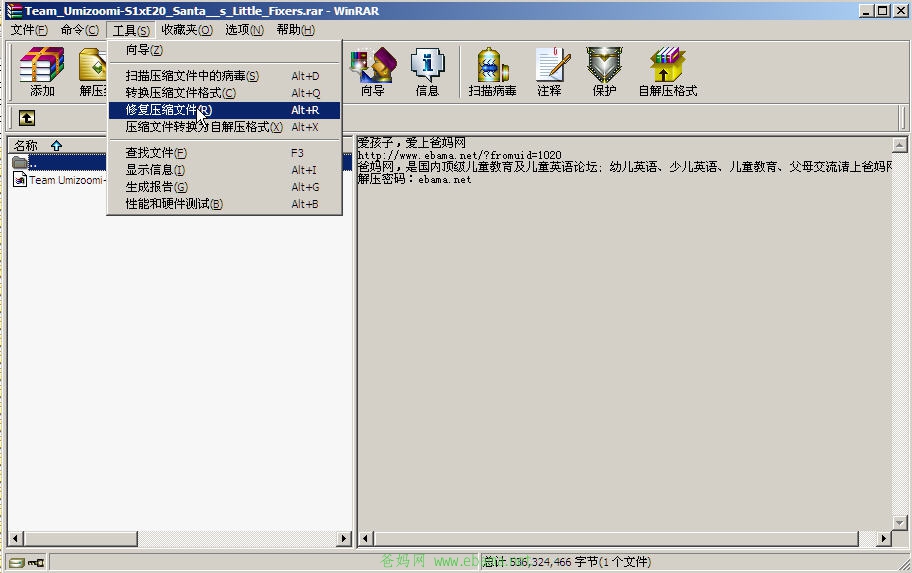The width and height of the screenshot is (912, 573).
Task: Choose 扫描压缩文件中的病毒(S) menu entry
Action: tap(225, 76)
